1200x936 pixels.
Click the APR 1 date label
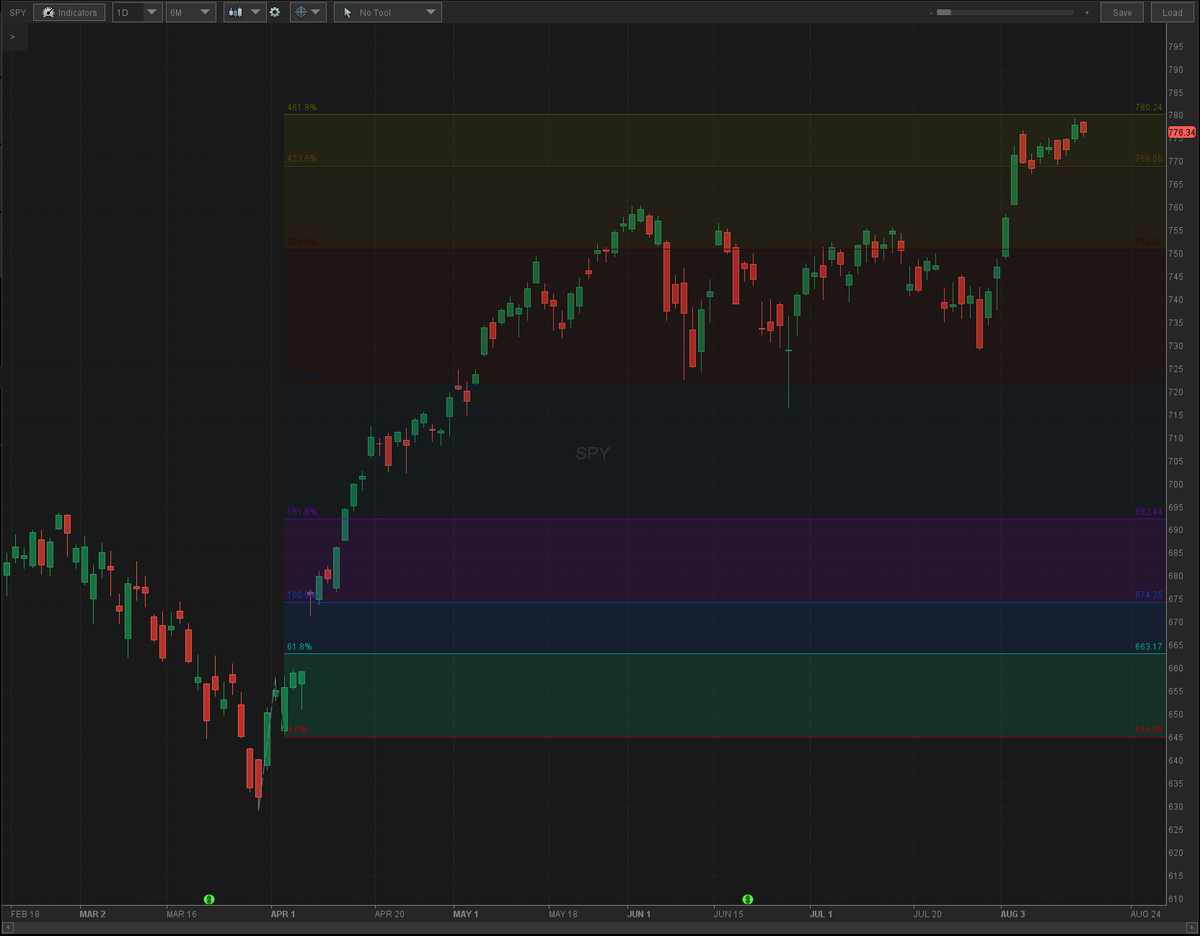pos(283,914)
